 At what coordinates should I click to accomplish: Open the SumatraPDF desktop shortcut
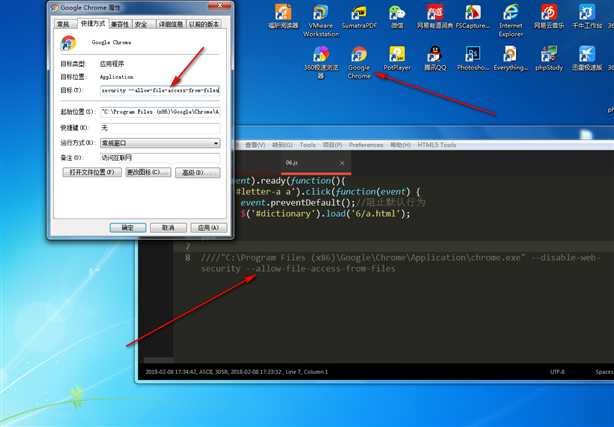point(359,17)
